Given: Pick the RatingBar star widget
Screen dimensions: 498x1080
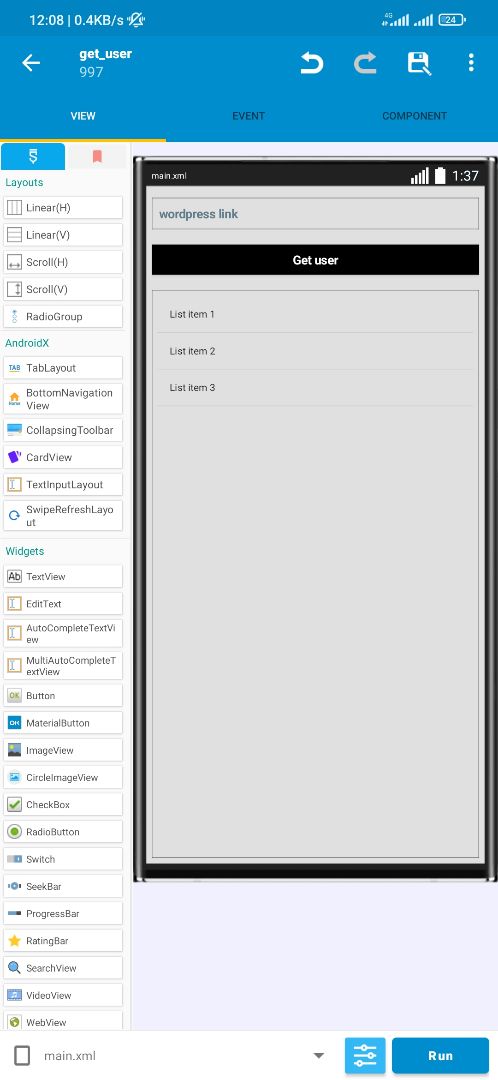Looking at the screenshot, I should pos(63,941).
